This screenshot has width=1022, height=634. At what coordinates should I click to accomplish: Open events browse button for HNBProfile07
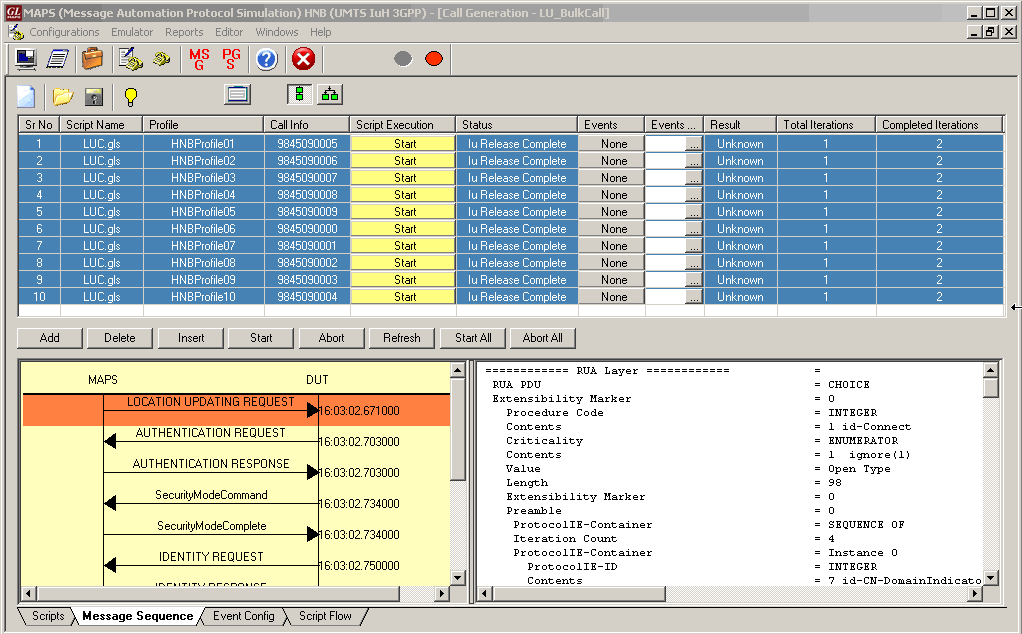point(694,246)
